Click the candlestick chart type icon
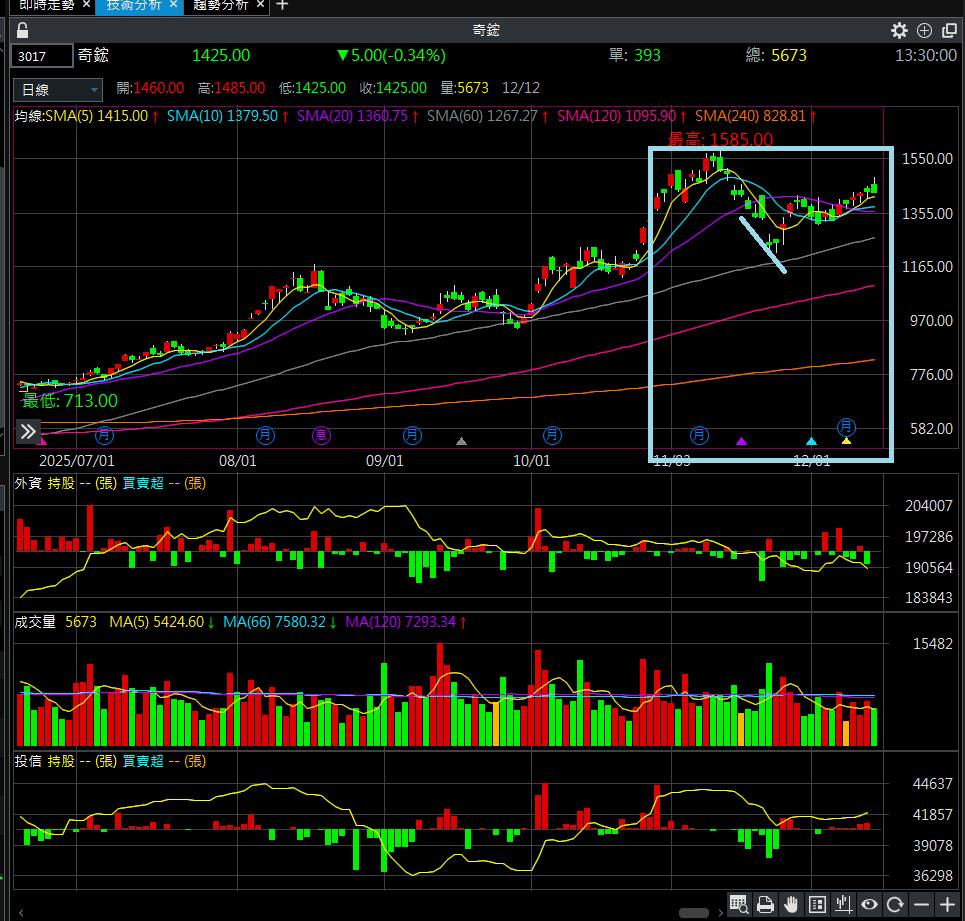The height and width of the screenshot is (921, 965). 844,905
